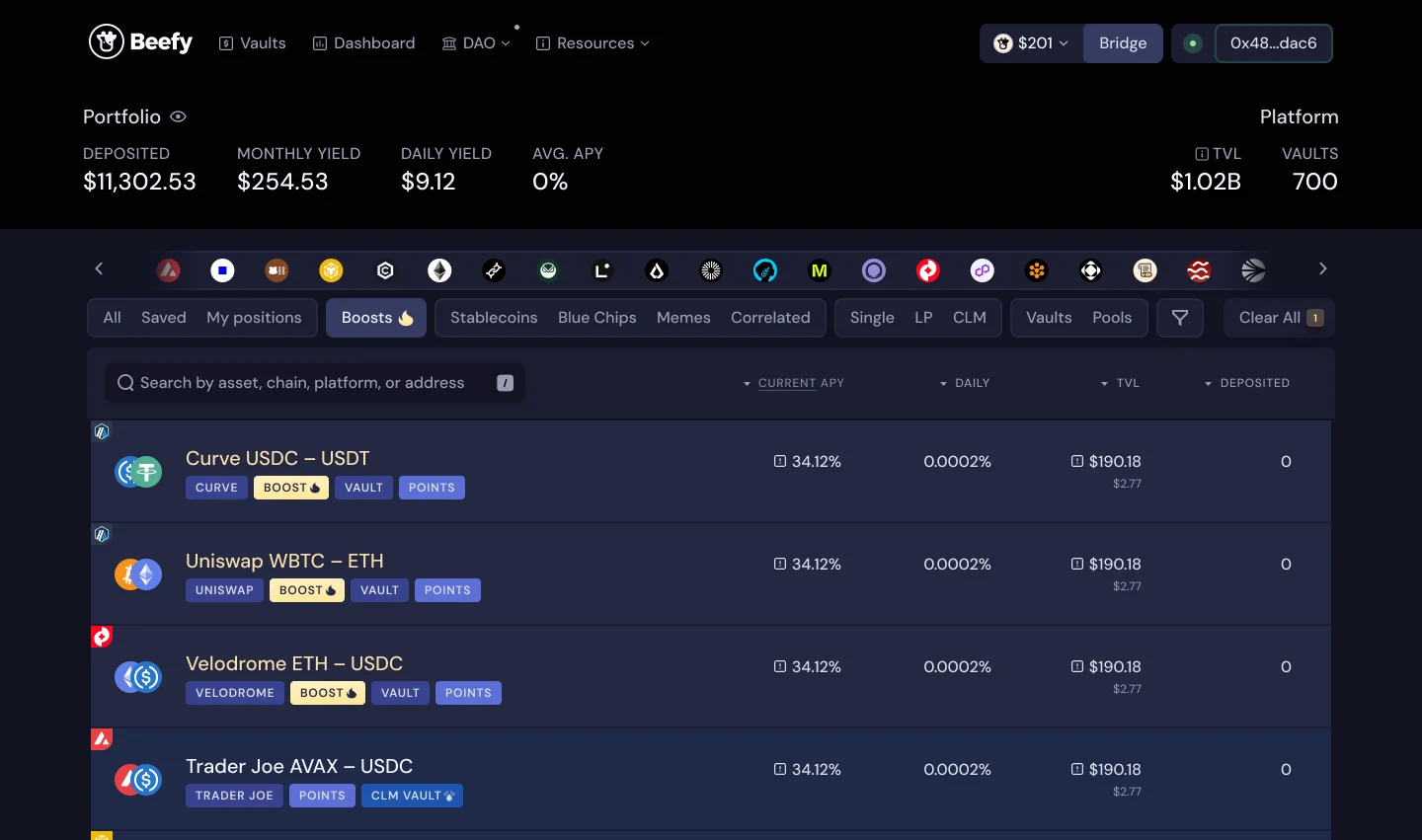Select the Saved tab
Viewport: 1422px width, 840px height.
pos(164,318)
